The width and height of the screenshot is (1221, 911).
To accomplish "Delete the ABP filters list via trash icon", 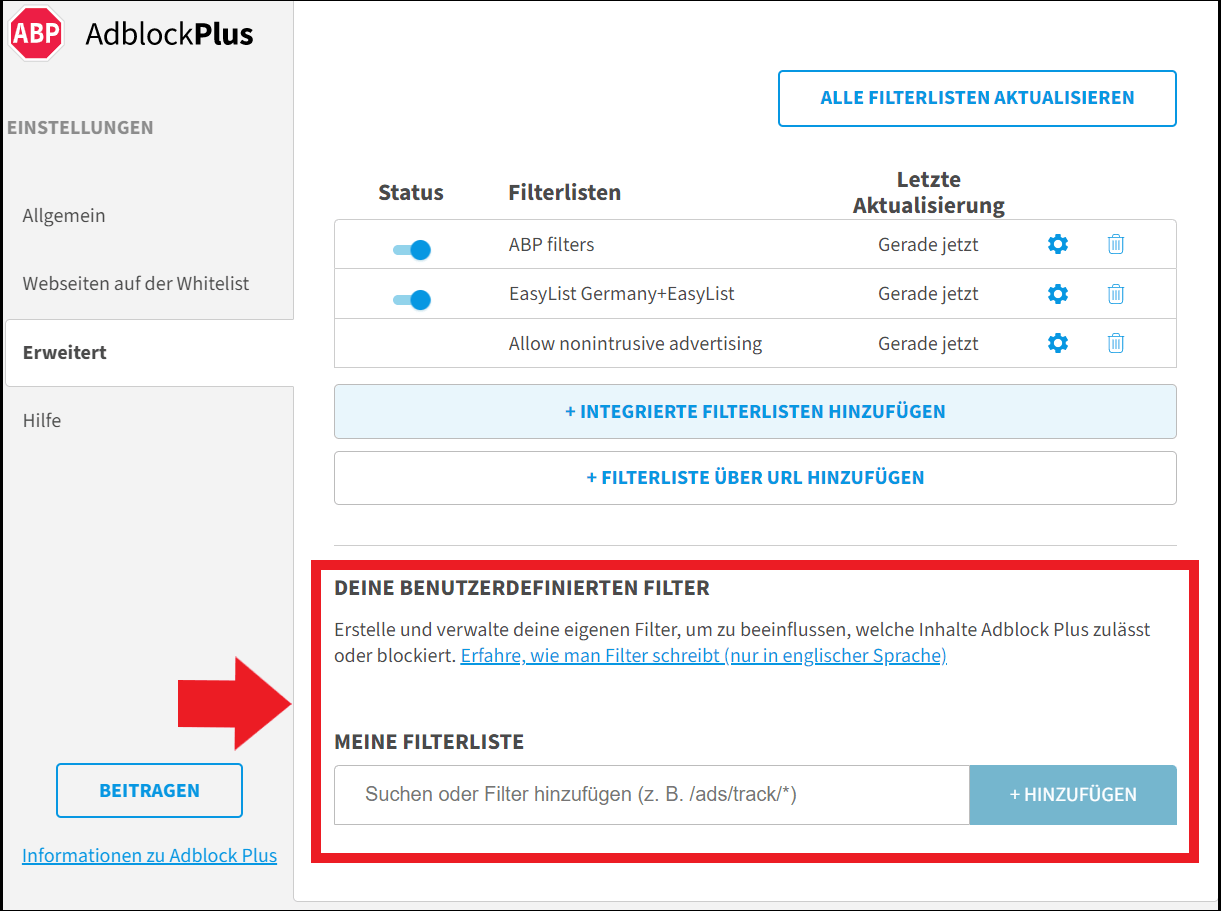I will point(1116,244).
